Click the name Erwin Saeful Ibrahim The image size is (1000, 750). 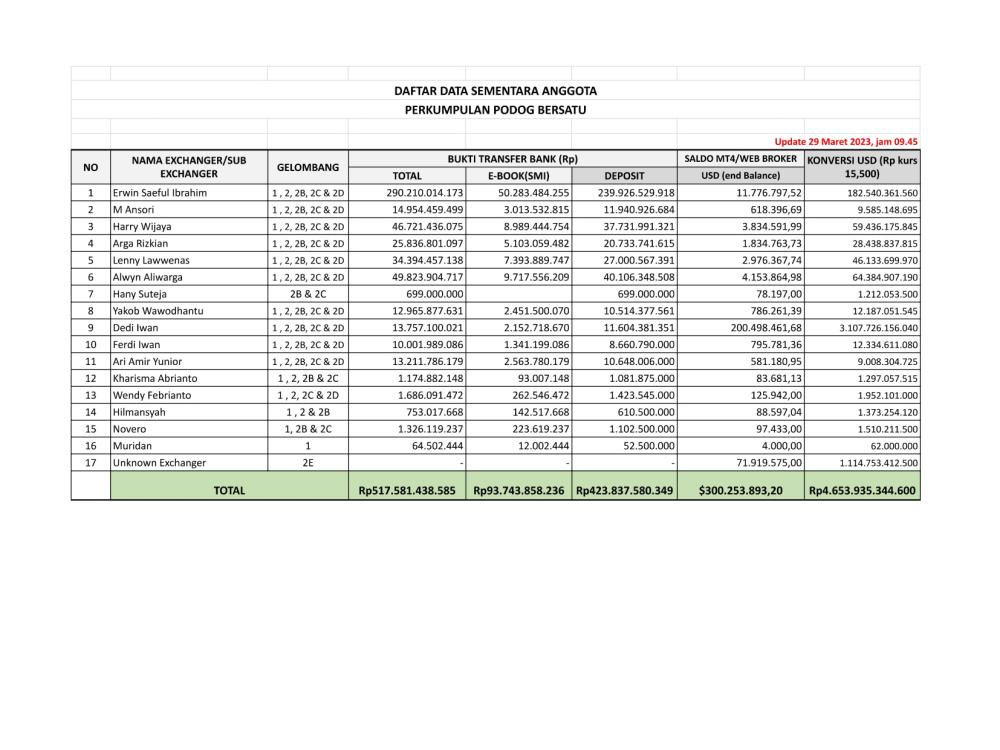[x=160, y=193]
